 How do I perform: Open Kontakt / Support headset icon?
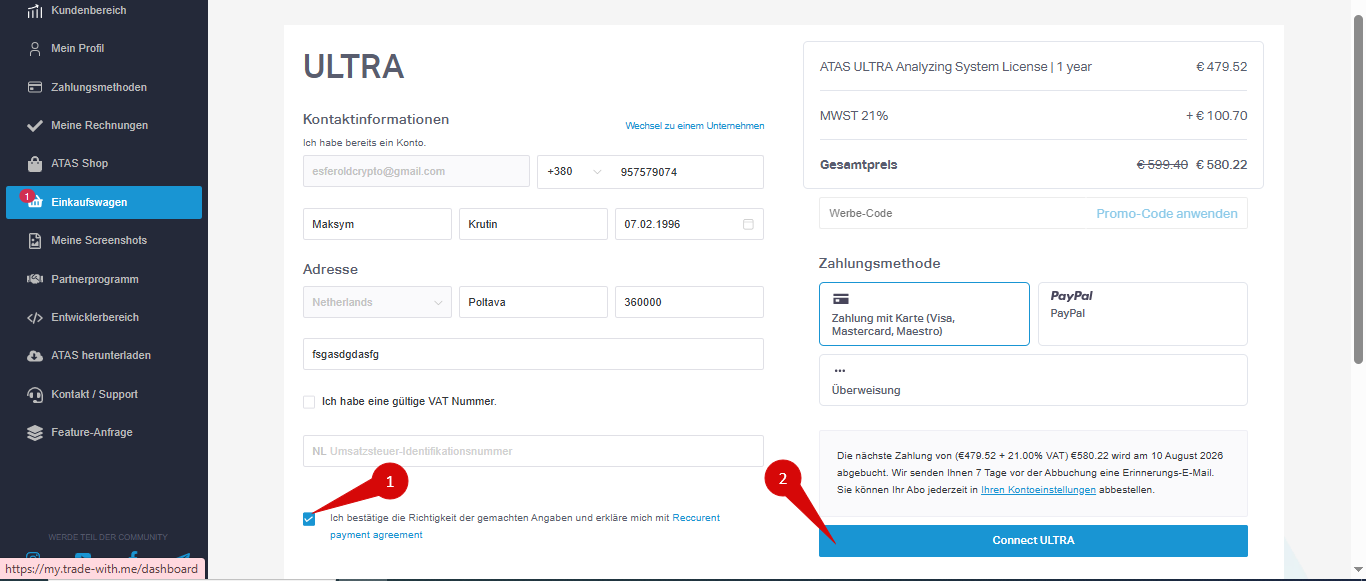coord(34,394)
